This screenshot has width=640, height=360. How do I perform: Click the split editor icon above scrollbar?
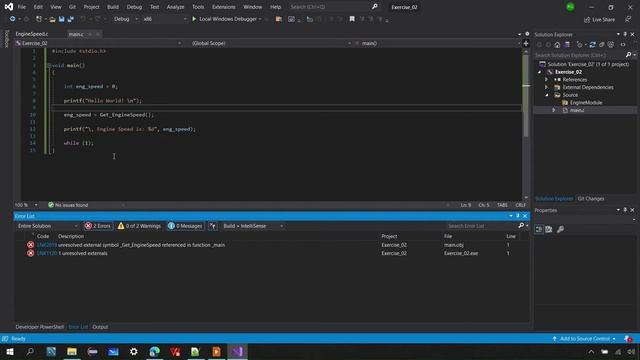(x=526, y=43)
